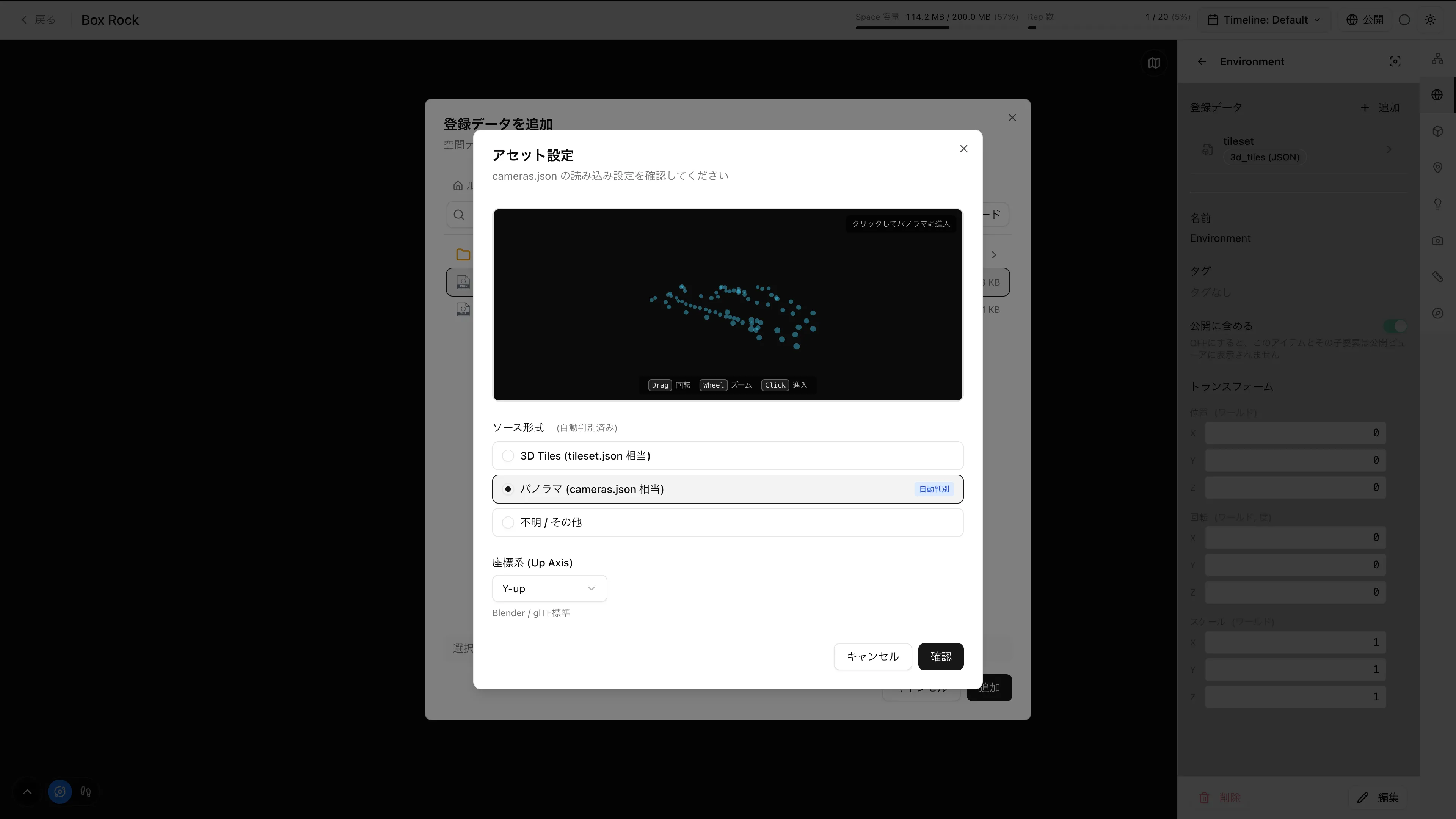Open the yellow folder in file list
1456x819 pixels.
point(463,254)
